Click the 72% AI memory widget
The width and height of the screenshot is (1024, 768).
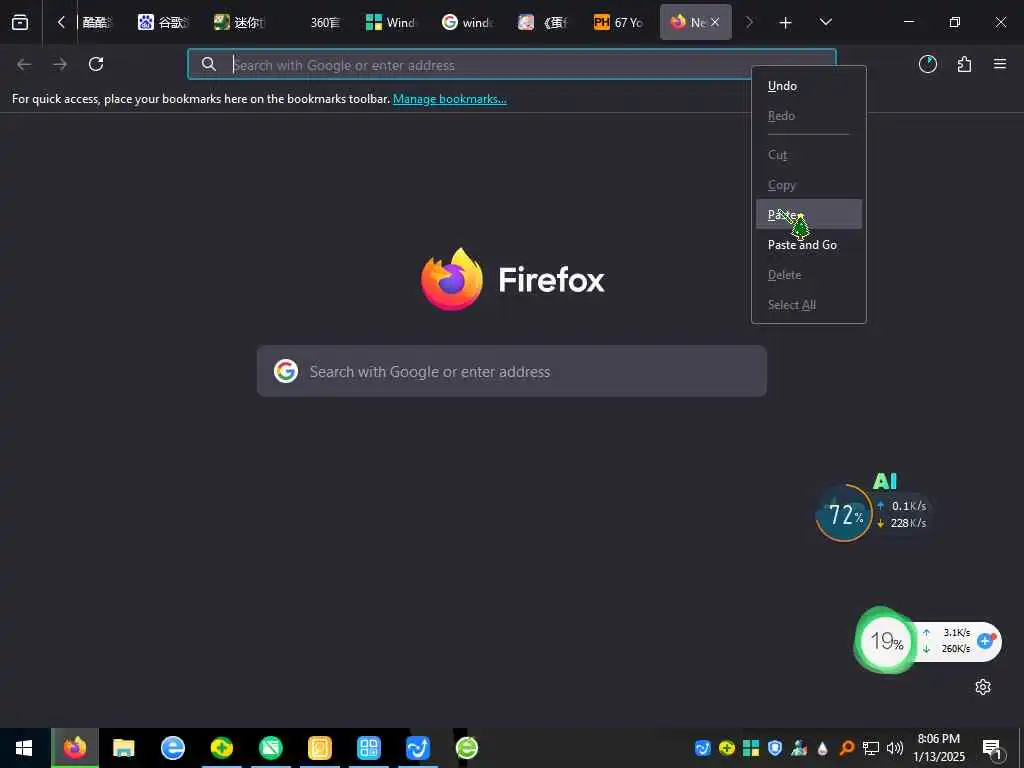844,514
